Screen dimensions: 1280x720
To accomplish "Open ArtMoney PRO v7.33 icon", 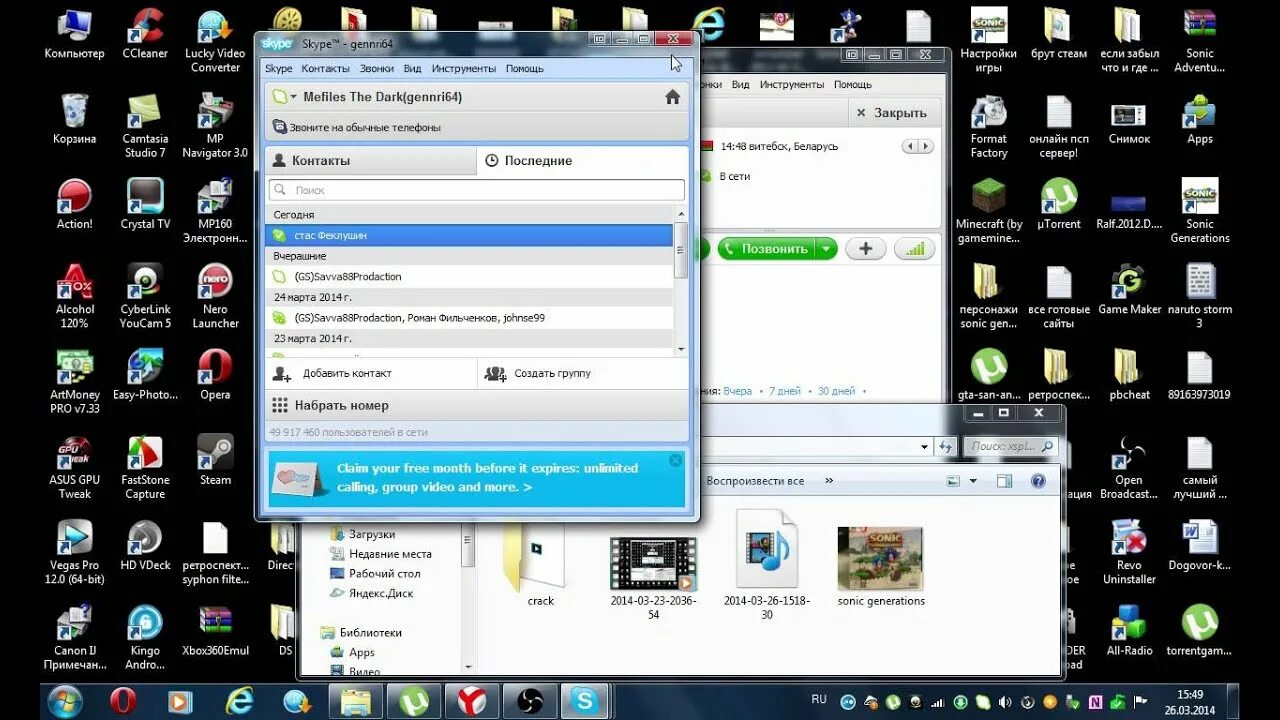I will tap(75, 381).
